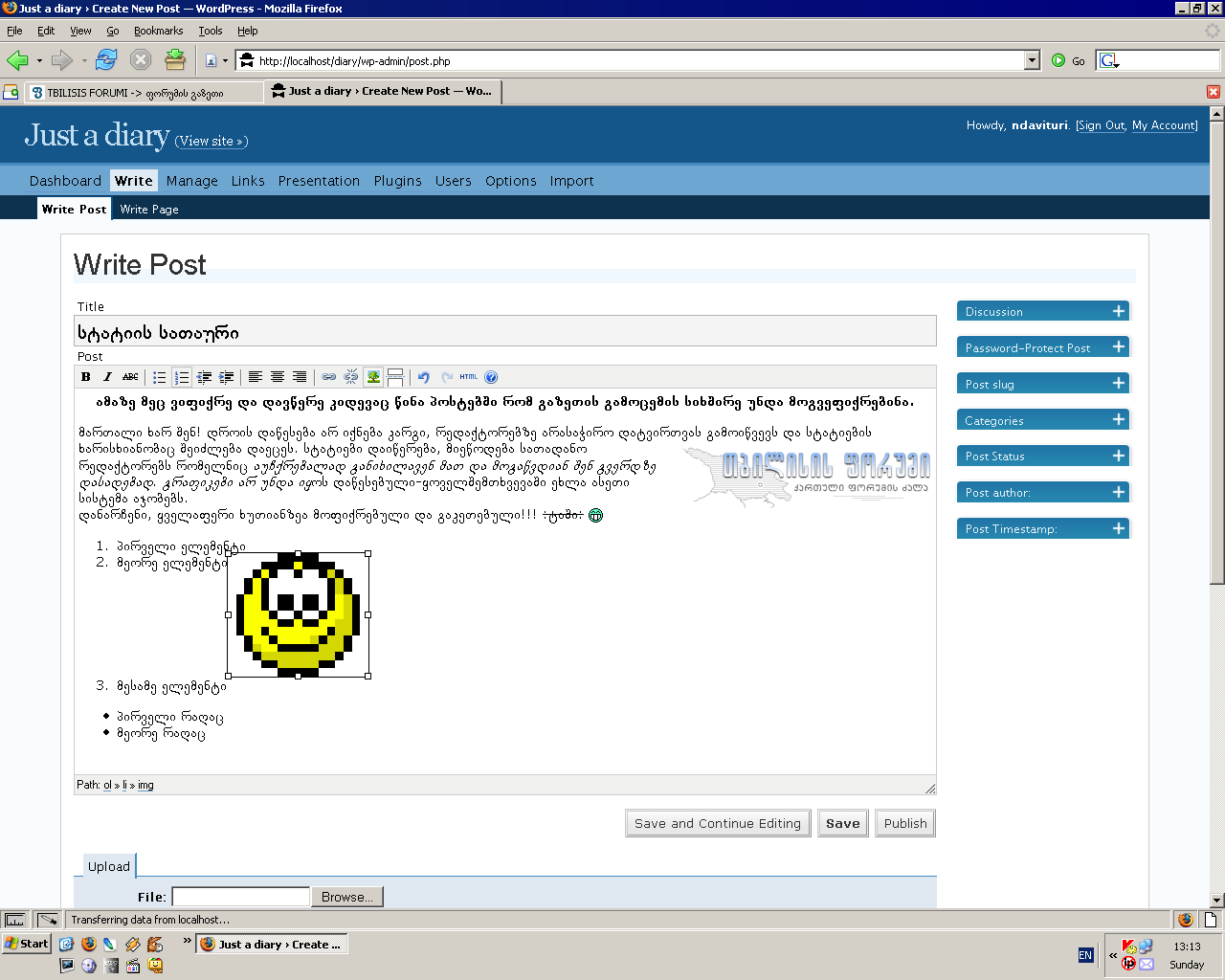
Task: Toggle bold formatting in the post editor
Action: click(86, 377)
